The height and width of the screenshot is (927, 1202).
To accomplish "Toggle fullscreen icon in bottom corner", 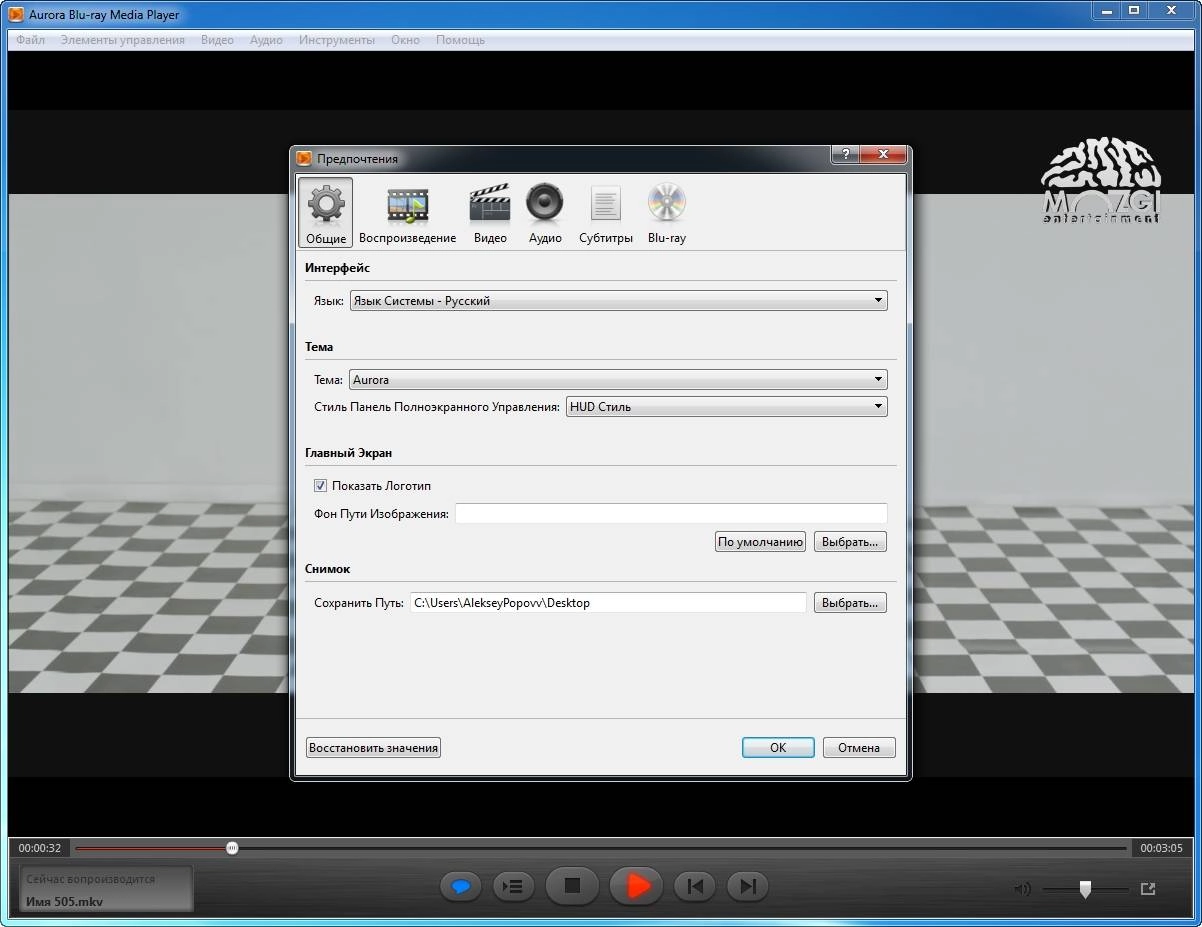I will pyautogui.click(x=1148, y=888).
